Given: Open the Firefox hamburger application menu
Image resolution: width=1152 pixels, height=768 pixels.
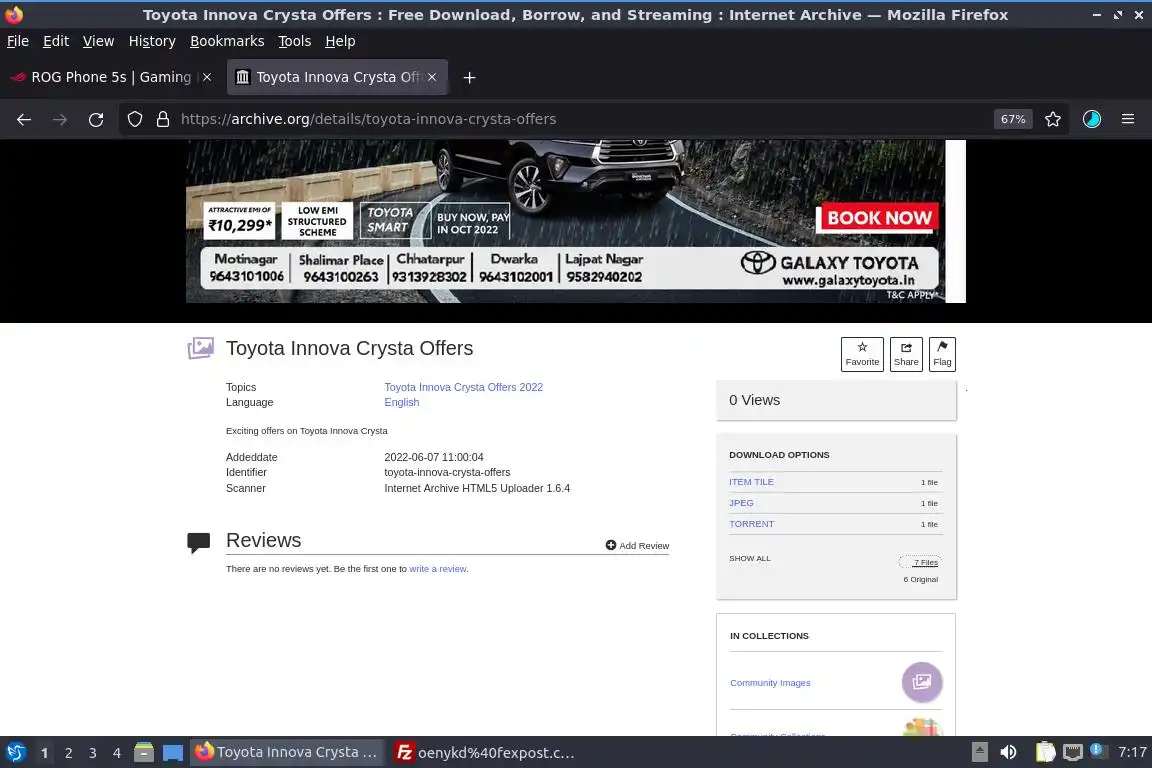Looking at the screenshot, I should tap(1128, 119).
